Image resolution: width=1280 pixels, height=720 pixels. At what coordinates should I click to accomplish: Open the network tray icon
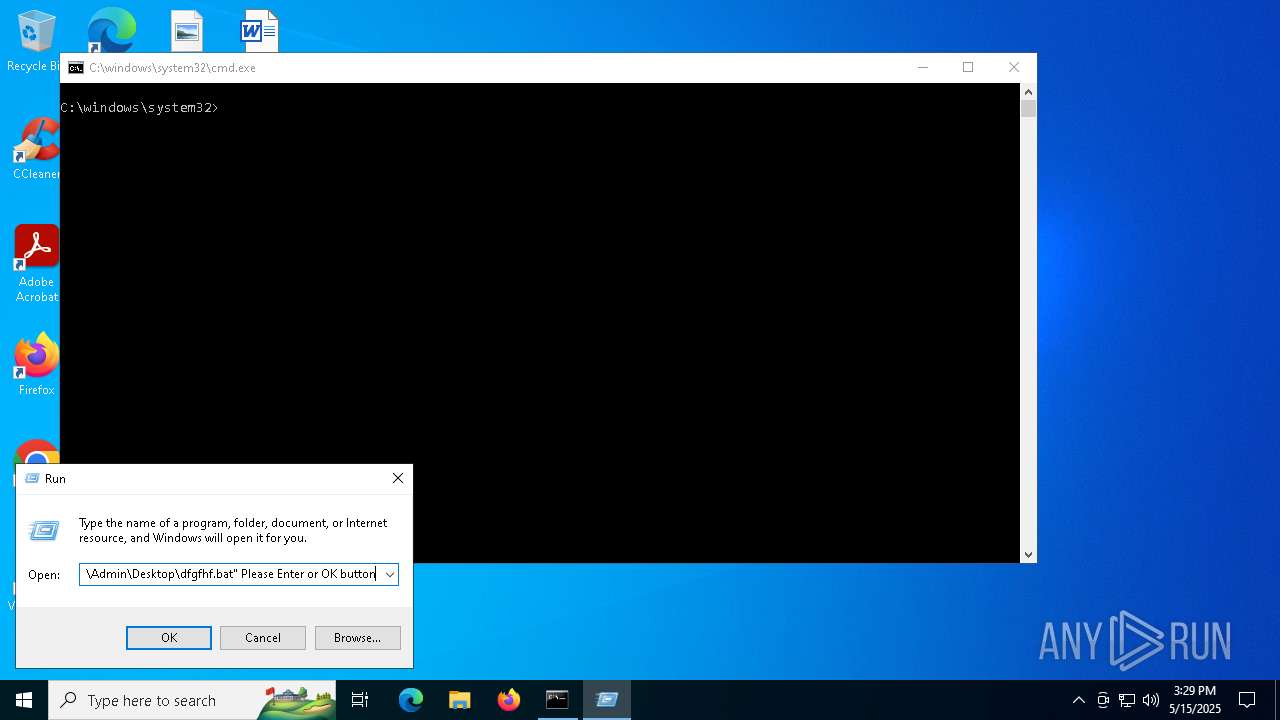(1127, 700)
